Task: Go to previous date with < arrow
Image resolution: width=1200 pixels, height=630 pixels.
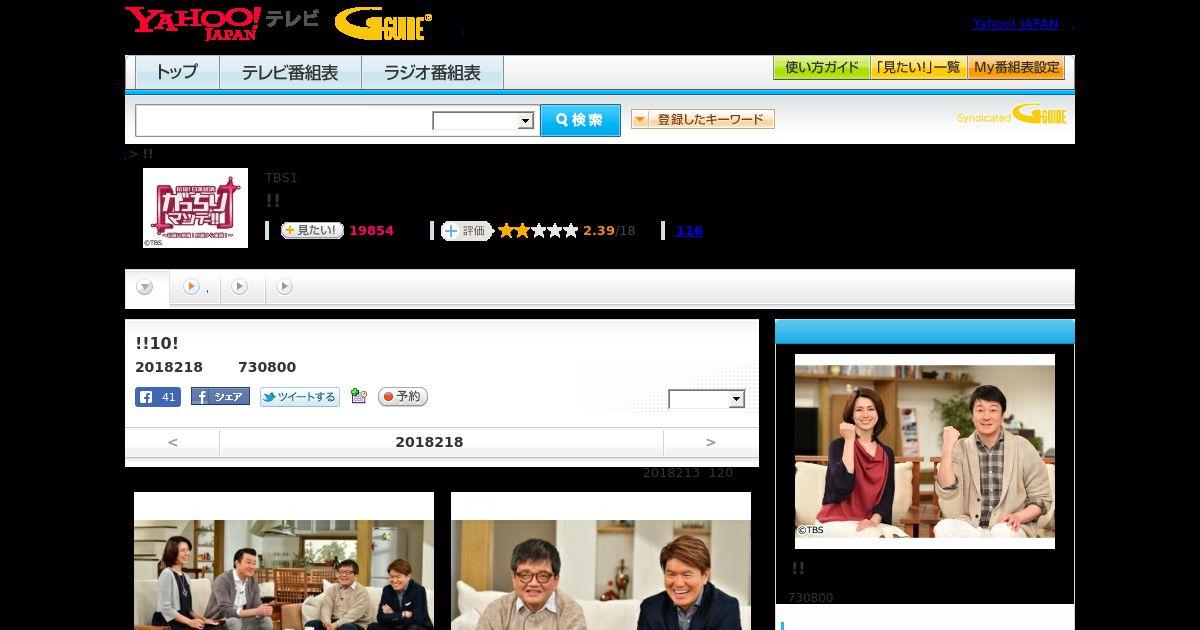Action: [x=173, y=442]
